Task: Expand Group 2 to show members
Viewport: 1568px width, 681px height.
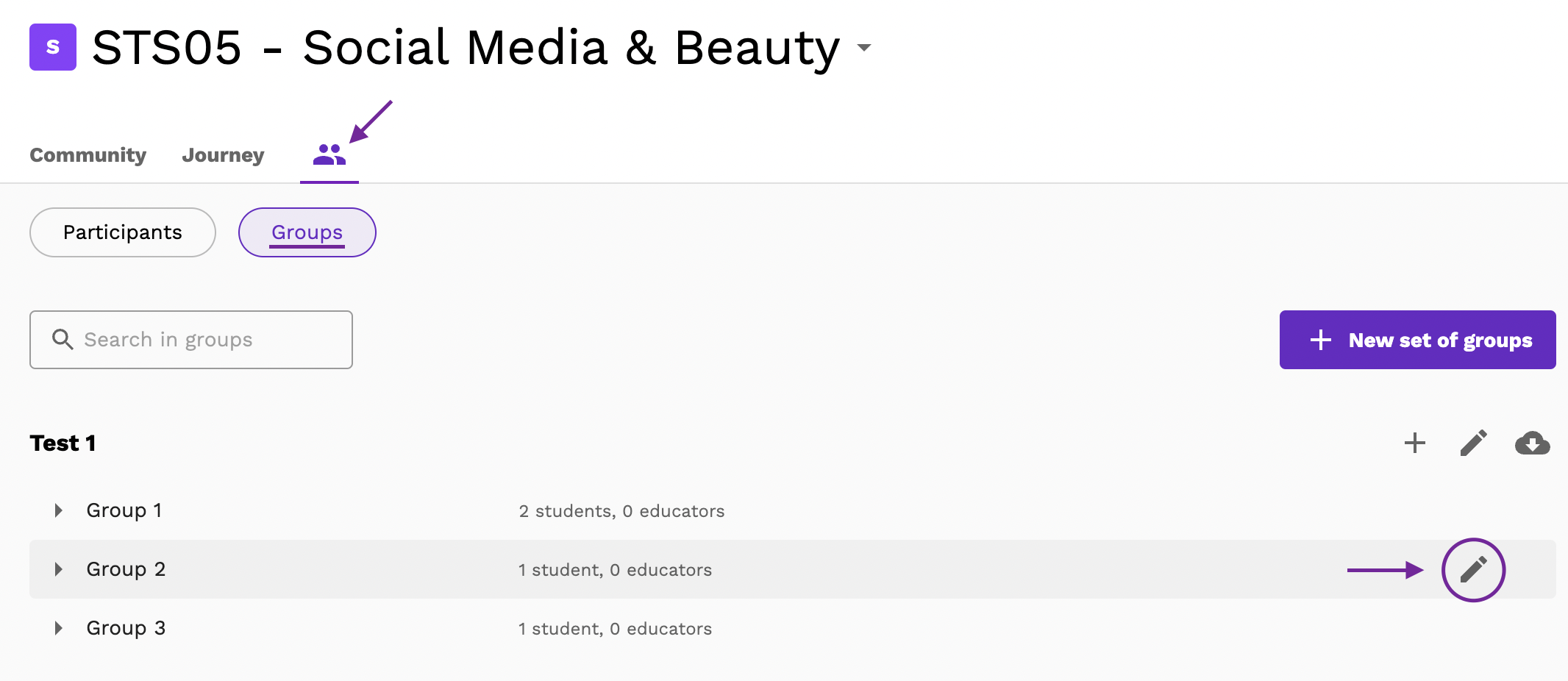Action: [58, 568]
